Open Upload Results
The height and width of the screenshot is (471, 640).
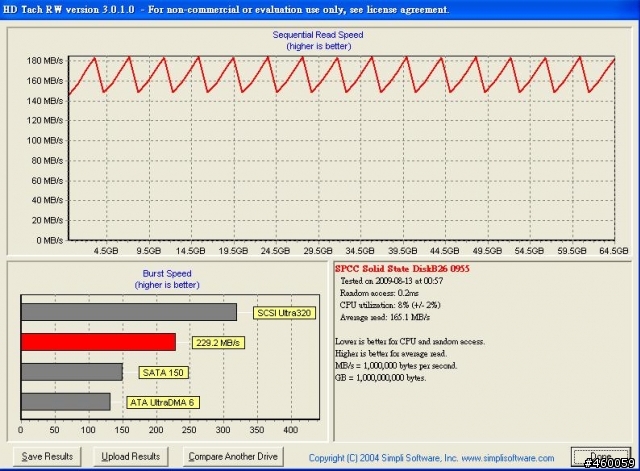131,456
